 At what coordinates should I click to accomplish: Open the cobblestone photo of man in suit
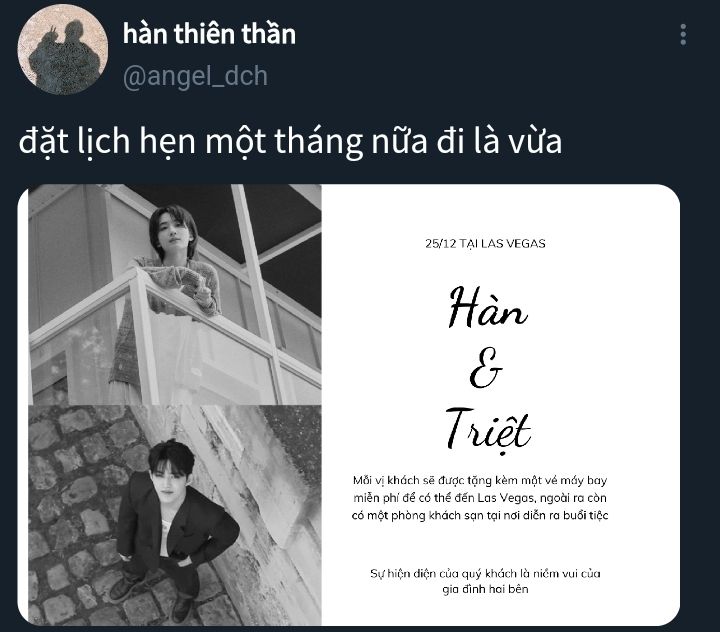pos(175,515)
